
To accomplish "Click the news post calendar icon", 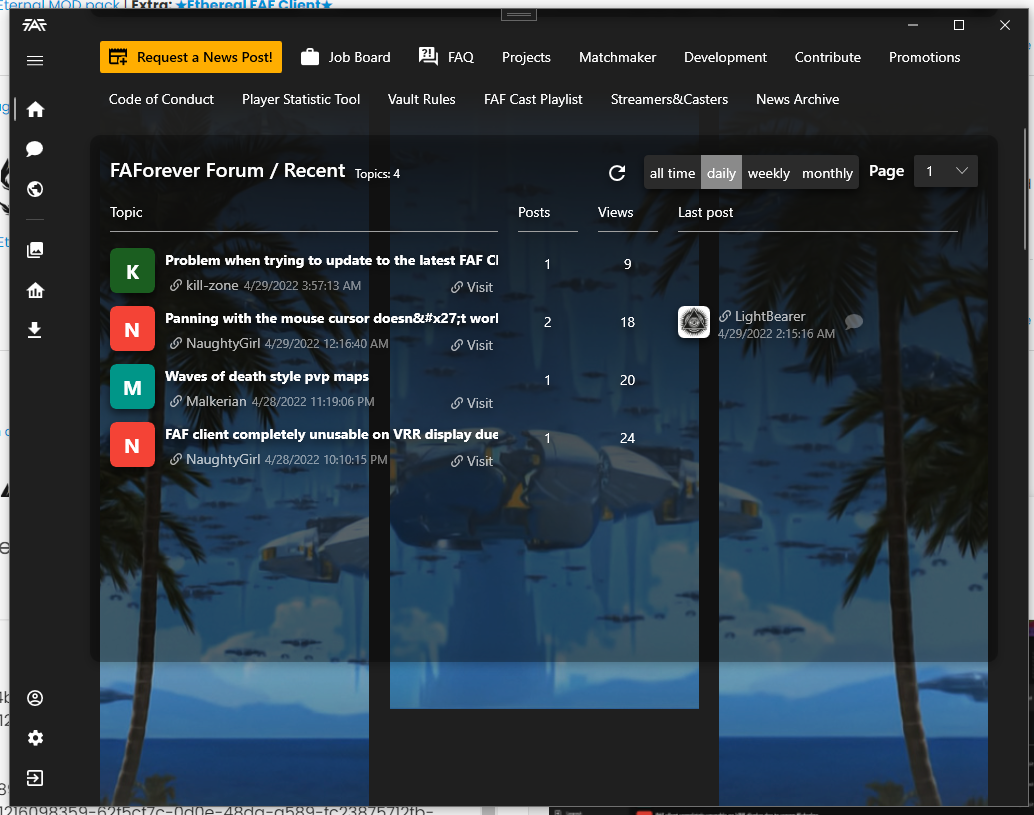I will tap(118, 57).
